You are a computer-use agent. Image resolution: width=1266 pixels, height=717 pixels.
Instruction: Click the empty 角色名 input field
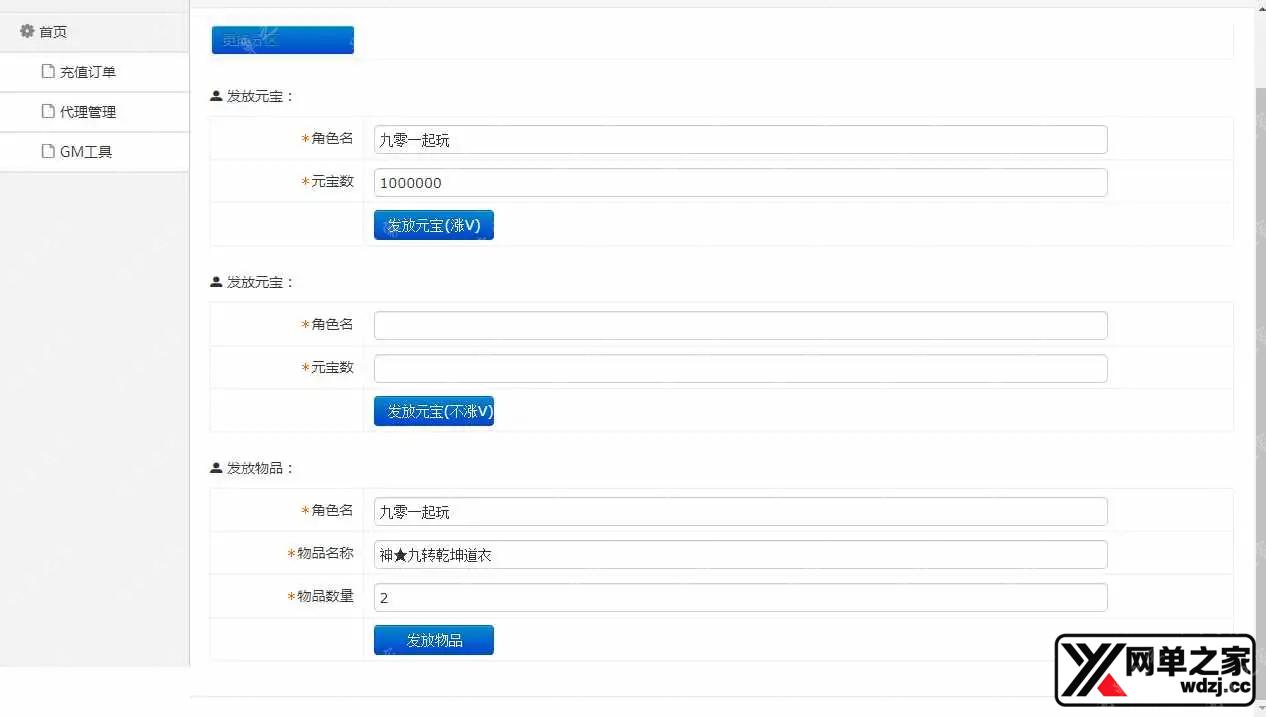click(740, 325)
